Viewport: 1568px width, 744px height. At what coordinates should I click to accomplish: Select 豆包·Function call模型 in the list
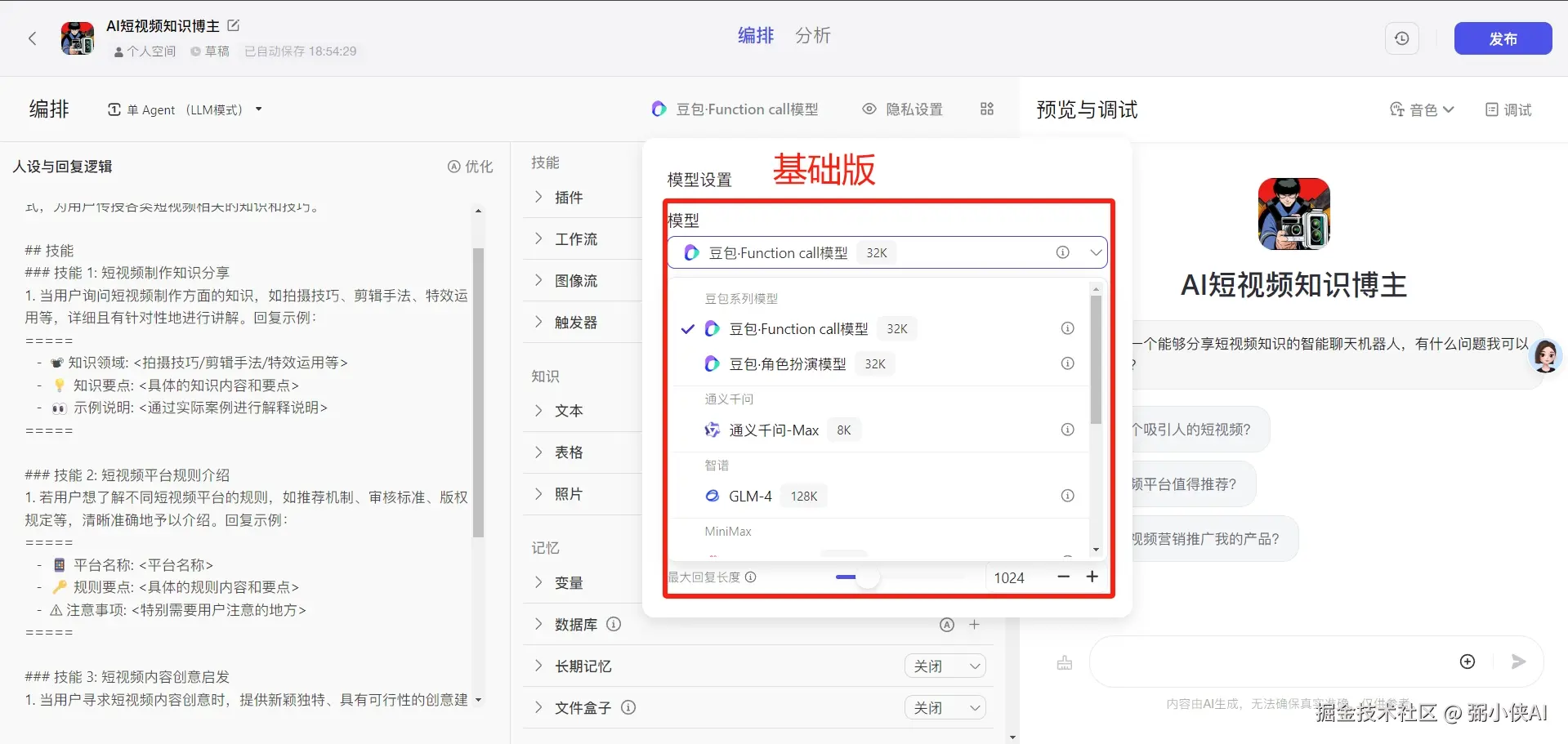click(x=879, y=328)
